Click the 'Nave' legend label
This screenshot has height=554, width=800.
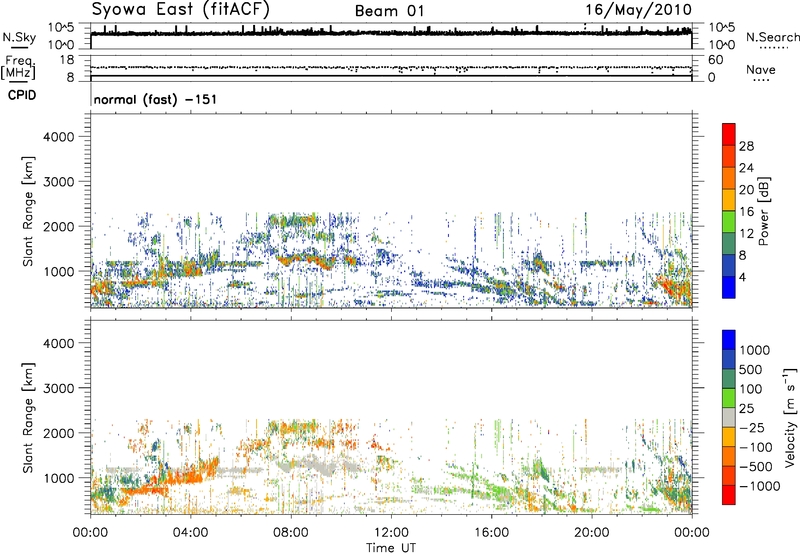point(761,69)
